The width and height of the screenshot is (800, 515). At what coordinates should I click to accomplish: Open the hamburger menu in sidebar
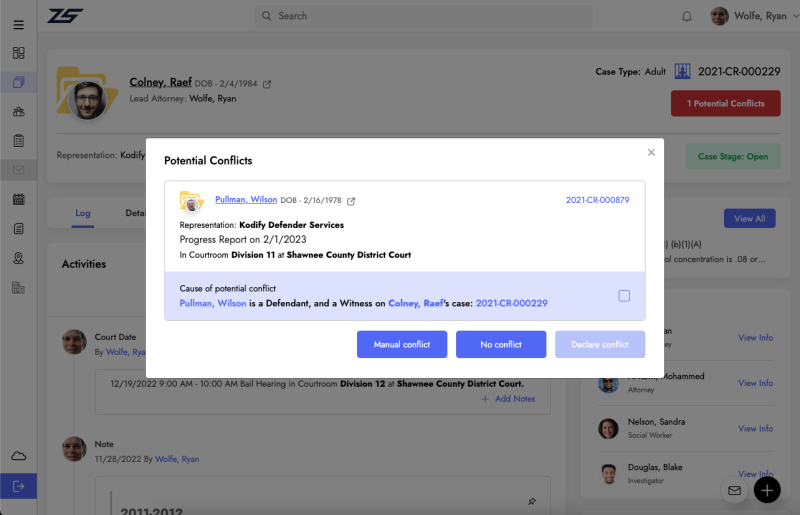pos(18,24)
